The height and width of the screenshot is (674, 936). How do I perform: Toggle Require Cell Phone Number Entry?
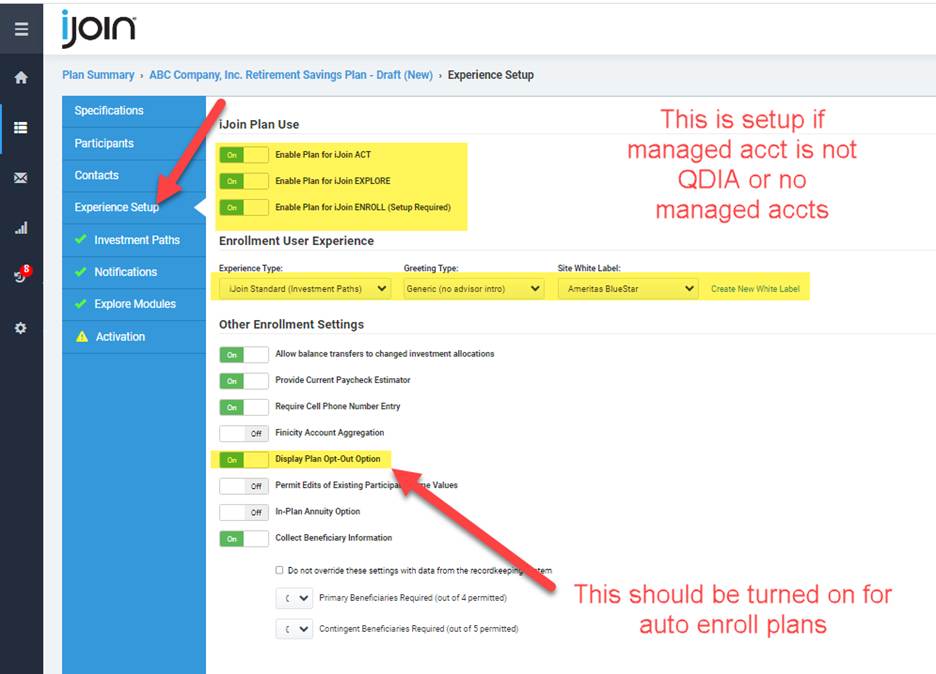coord(244,407)
